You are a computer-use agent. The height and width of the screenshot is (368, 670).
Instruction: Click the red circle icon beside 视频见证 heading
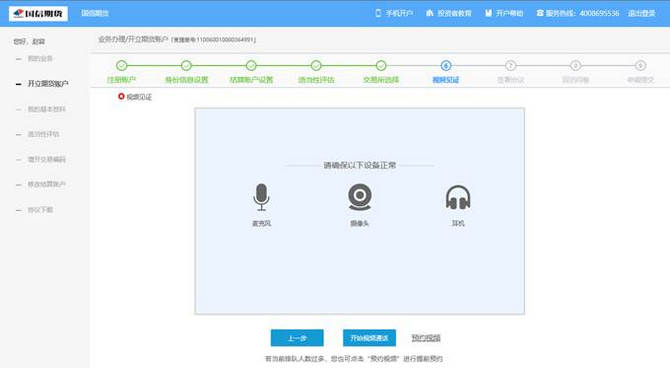coord(121,97)
